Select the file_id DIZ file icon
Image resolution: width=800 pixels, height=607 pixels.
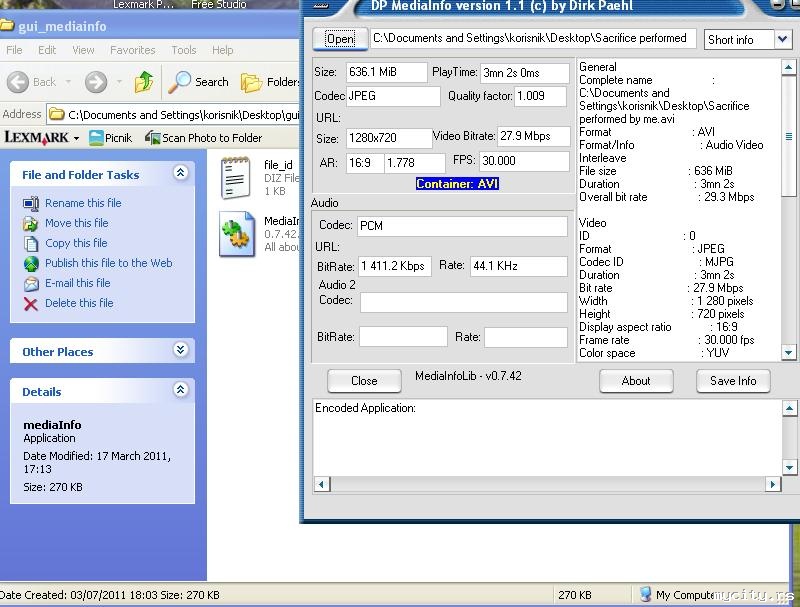(235, 176)
